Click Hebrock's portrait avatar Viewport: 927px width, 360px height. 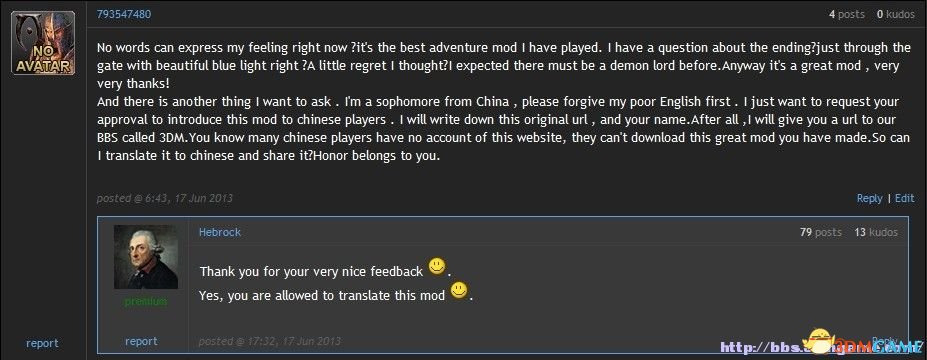(x=145, y=257)
